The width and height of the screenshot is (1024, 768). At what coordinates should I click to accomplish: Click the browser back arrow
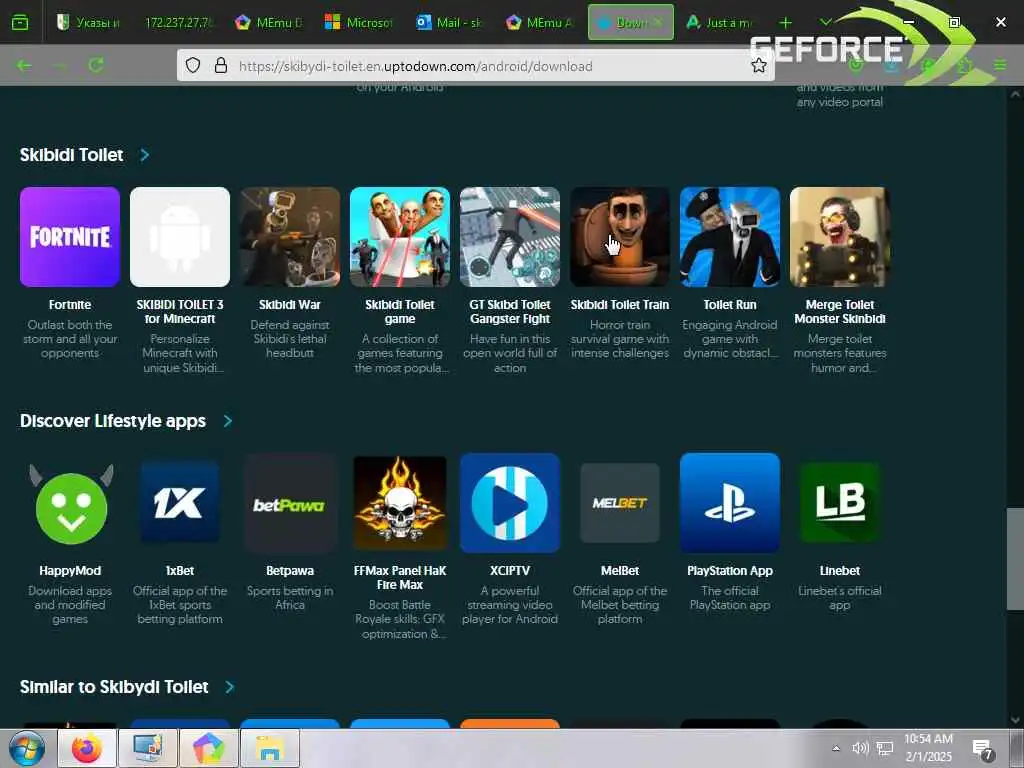pos(24,65)
